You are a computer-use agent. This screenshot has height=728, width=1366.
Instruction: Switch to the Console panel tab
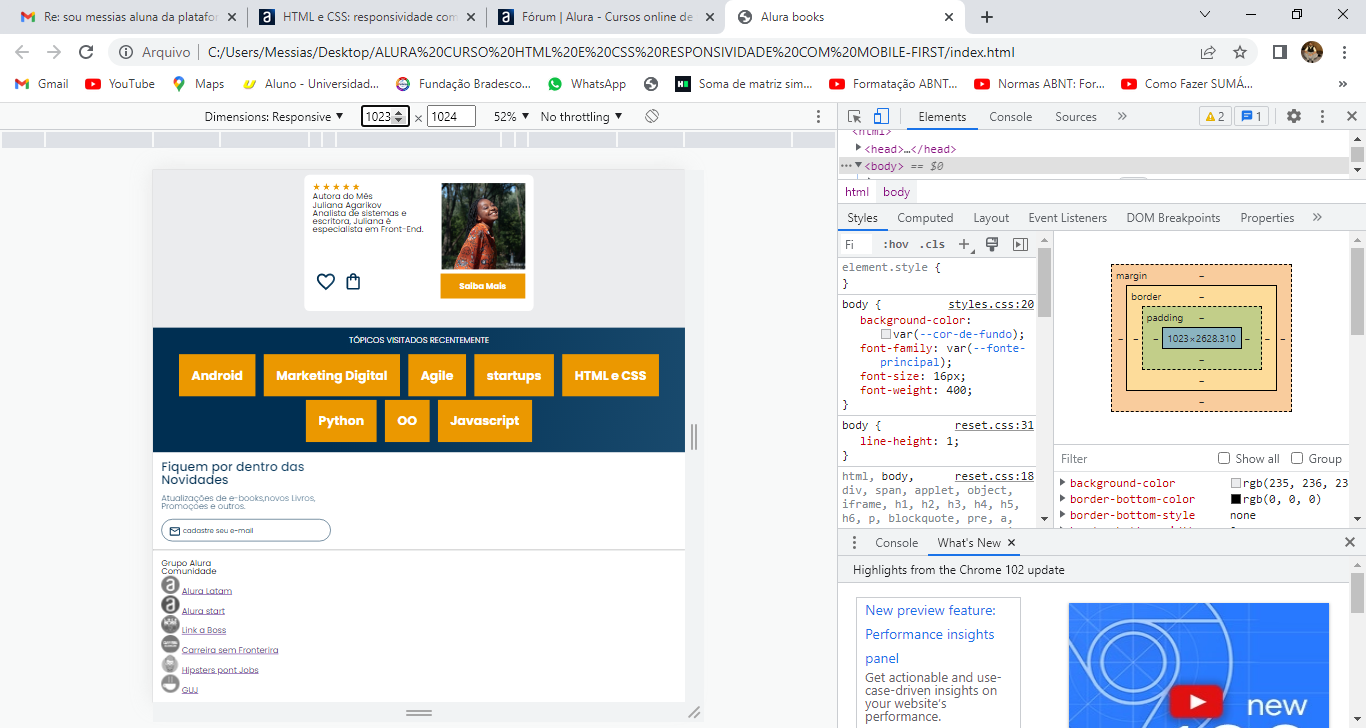pyautogui.click(x=1010, y=117)
